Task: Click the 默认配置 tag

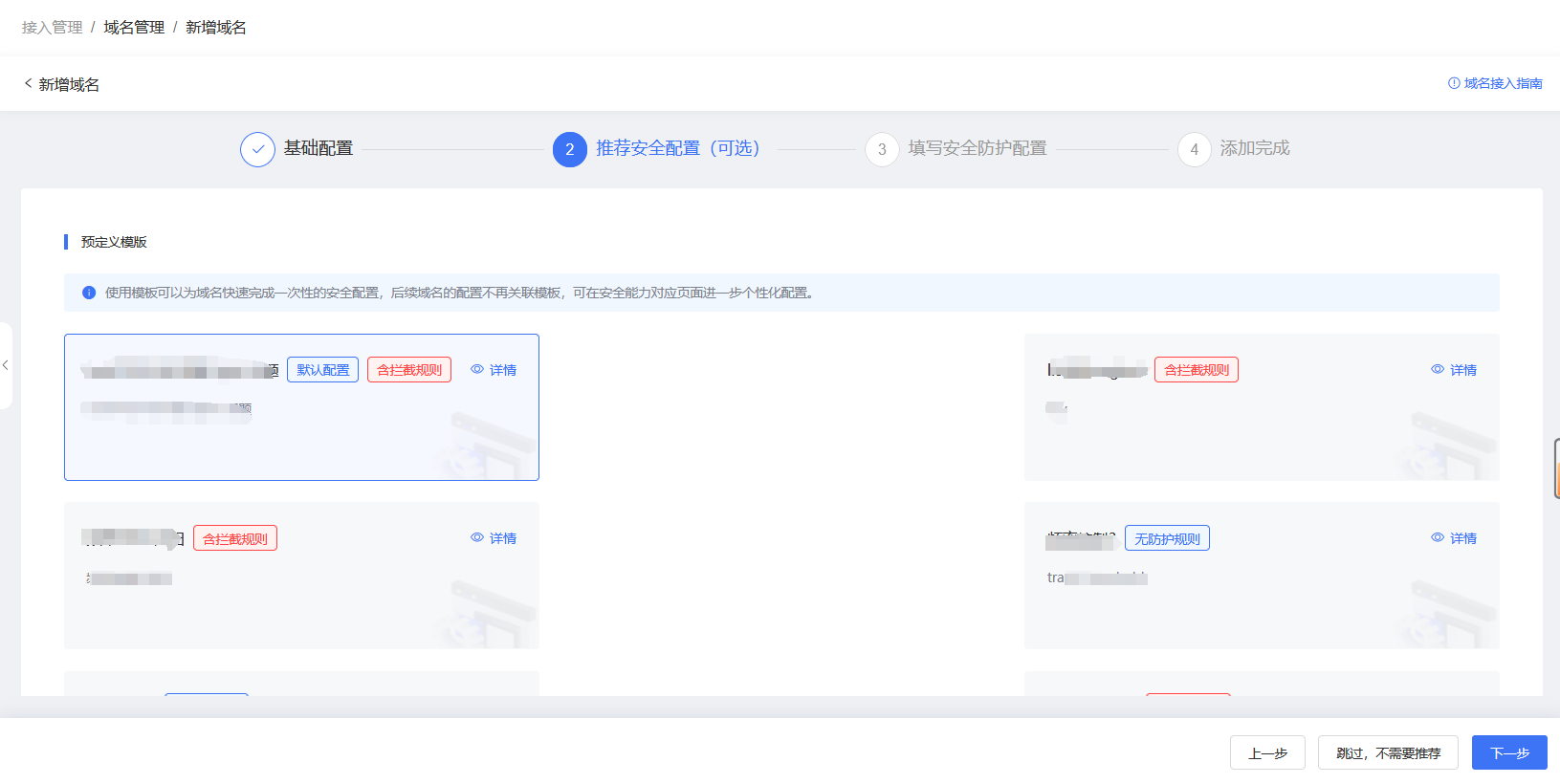Action: pyautogui.click(x=322, y=370)
